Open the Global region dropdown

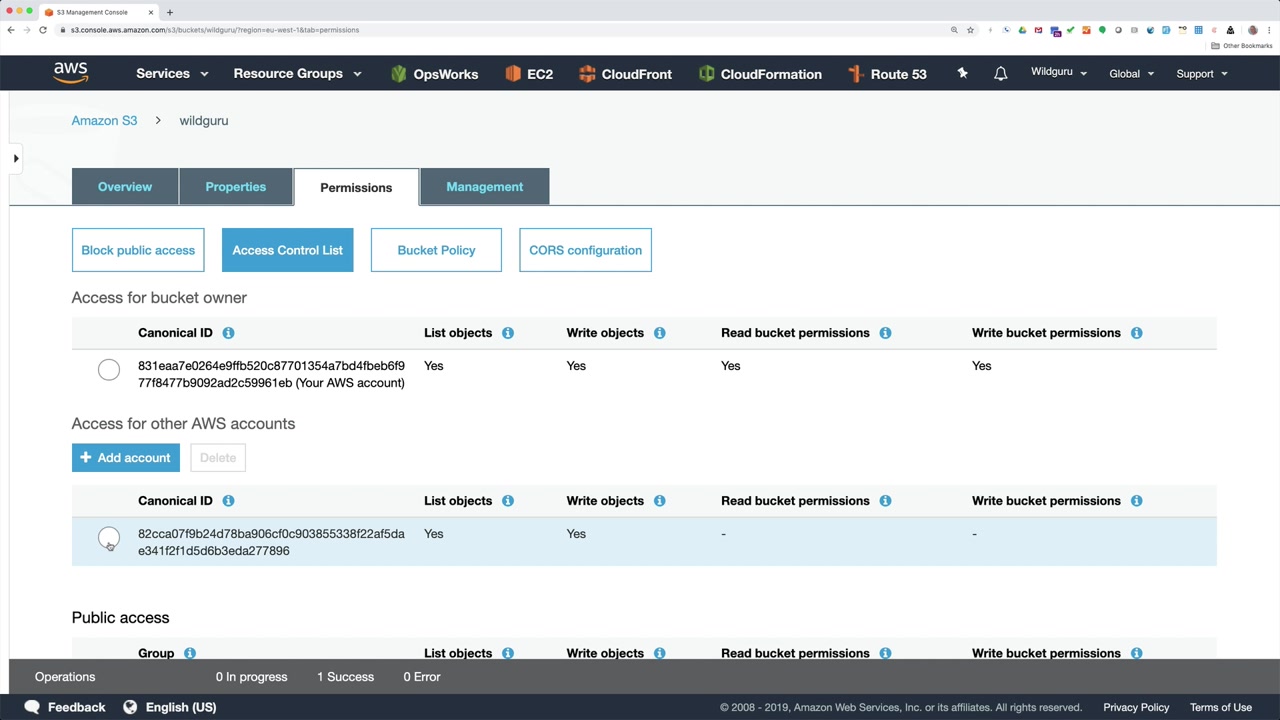point(1132,74)
